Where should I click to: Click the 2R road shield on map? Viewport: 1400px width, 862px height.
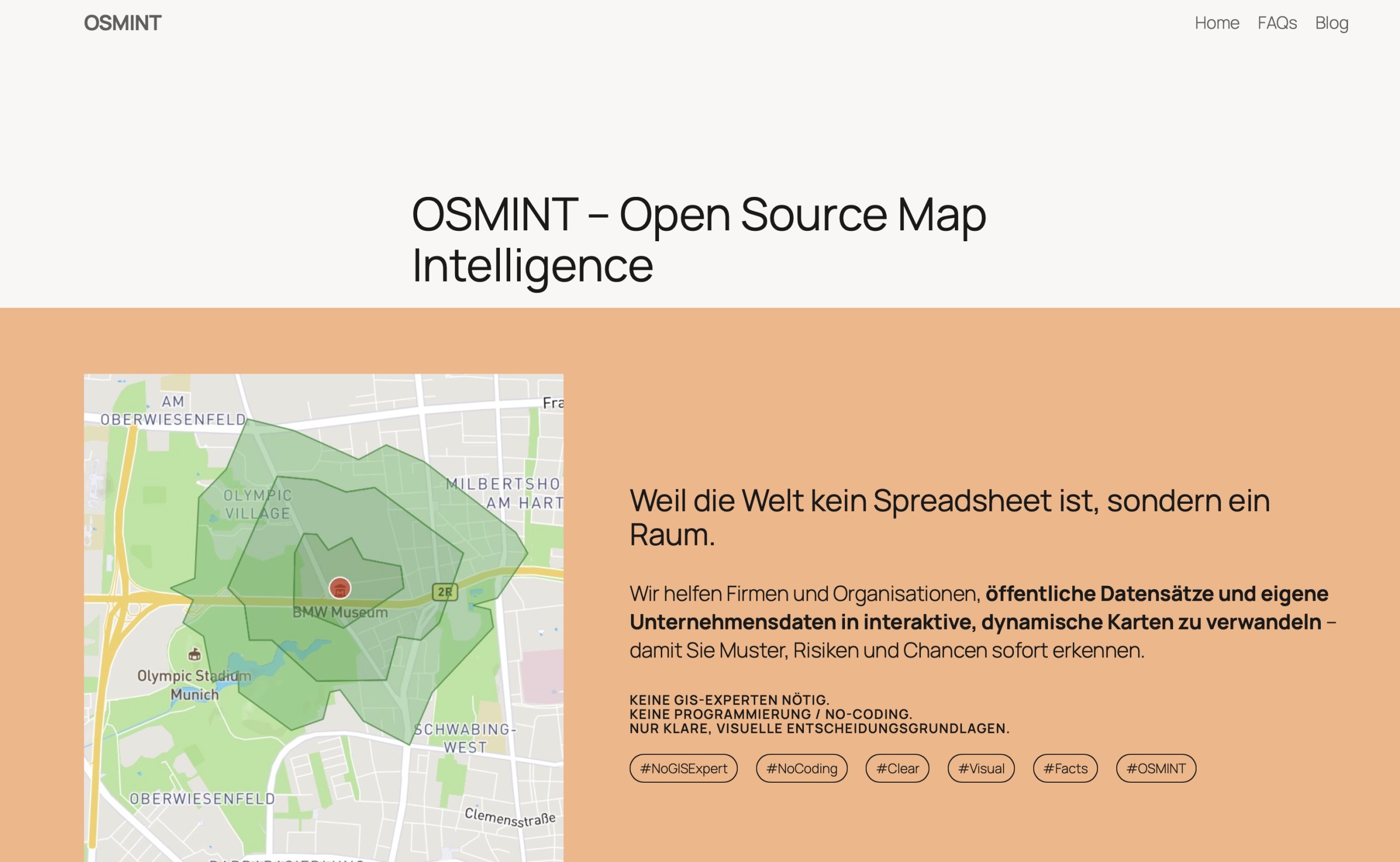click(445, 592)
